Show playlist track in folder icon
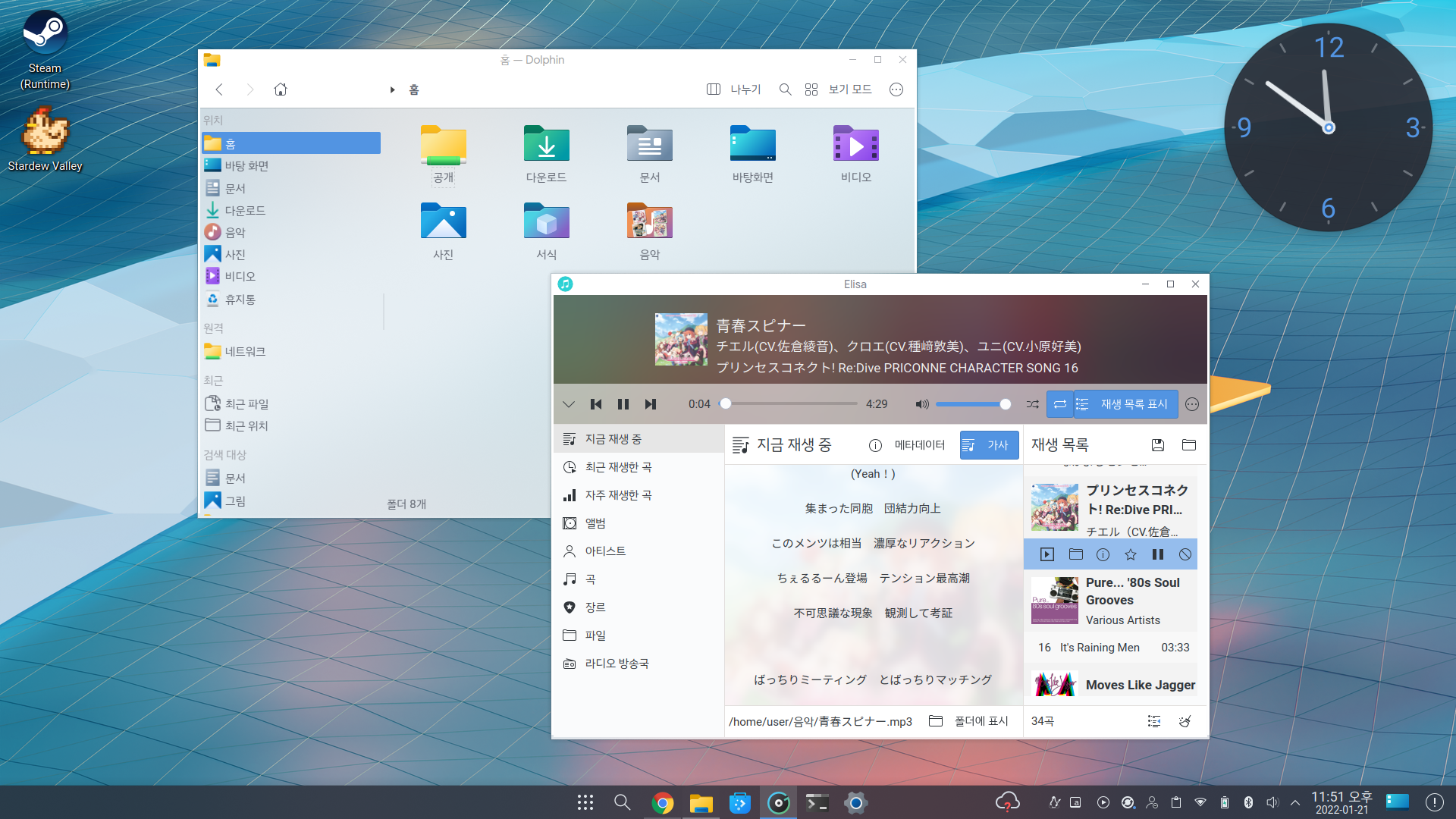This screenshot has width=1456, height=819. [1075, 554]
